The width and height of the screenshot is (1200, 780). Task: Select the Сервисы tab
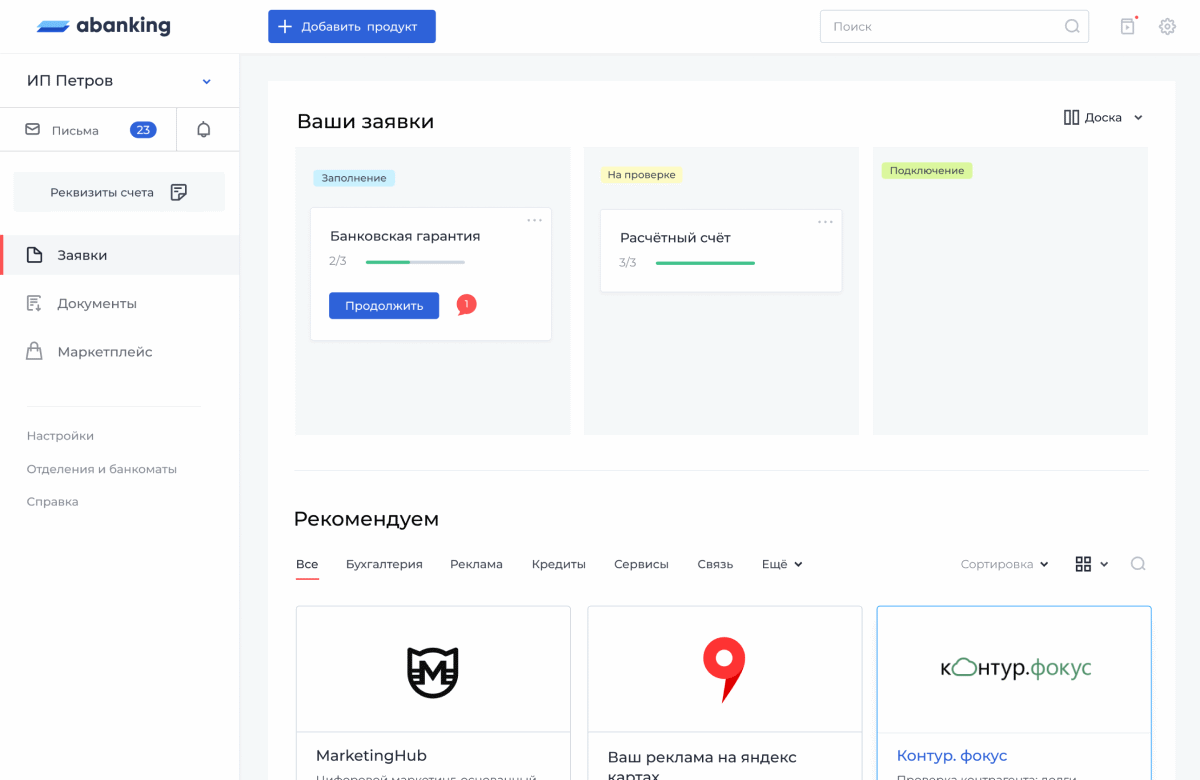(x=641, y=564)
